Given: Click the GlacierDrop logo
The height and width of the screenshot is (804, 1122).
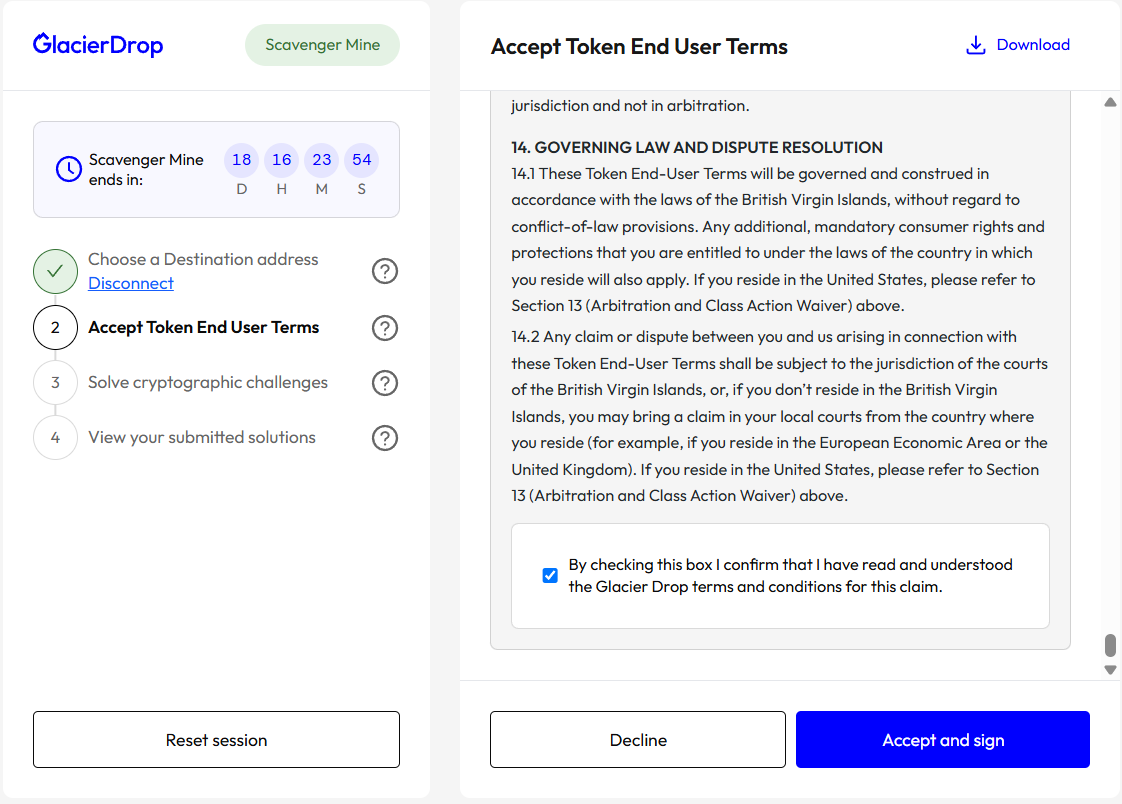Looking at the screenshot, I should pyautogui.click(x=98, y=45).
